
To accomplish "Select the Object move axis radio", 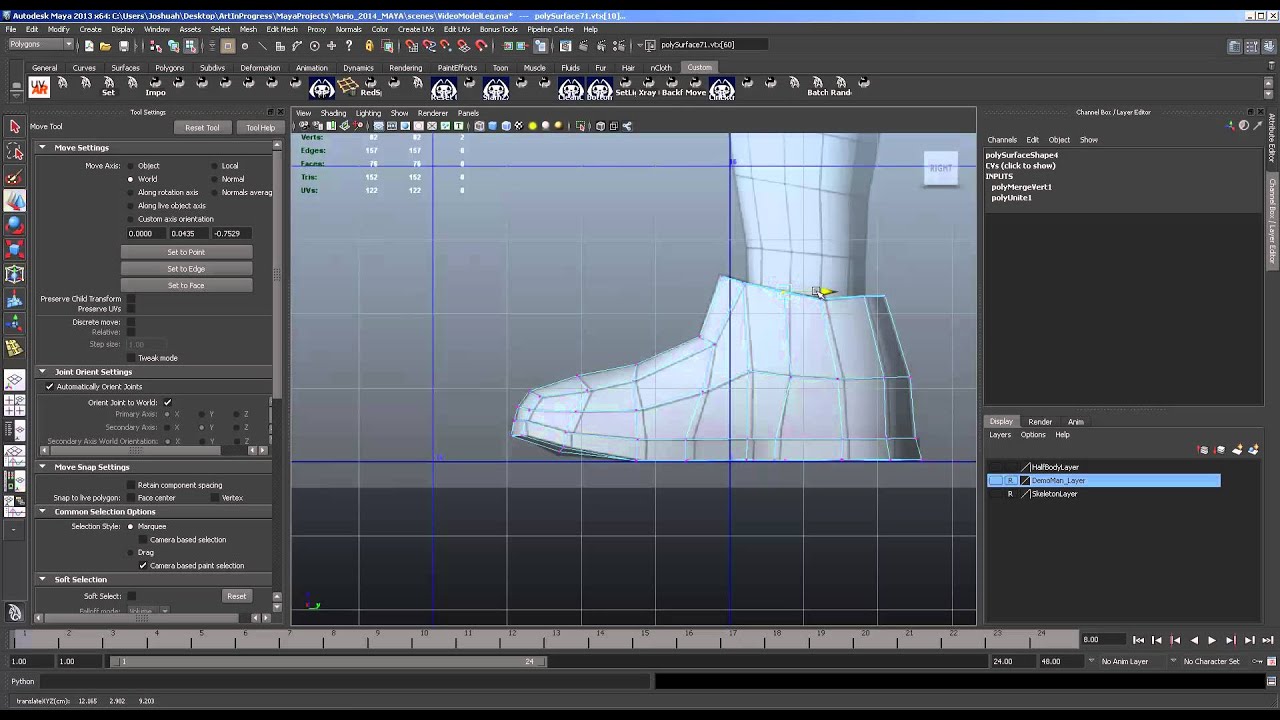I will pos(130,166).
